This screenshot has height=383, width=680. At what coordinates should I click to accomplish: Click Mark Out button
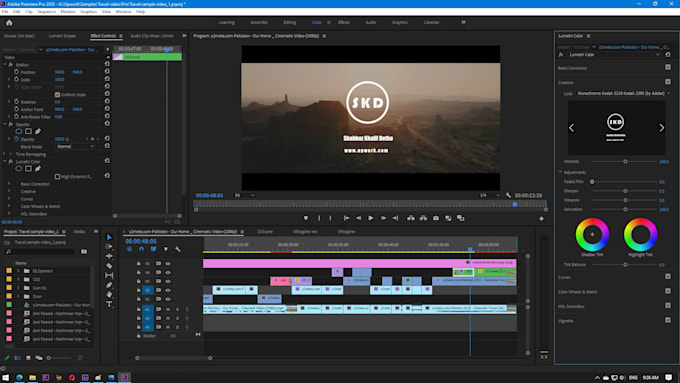click(330, 218)
